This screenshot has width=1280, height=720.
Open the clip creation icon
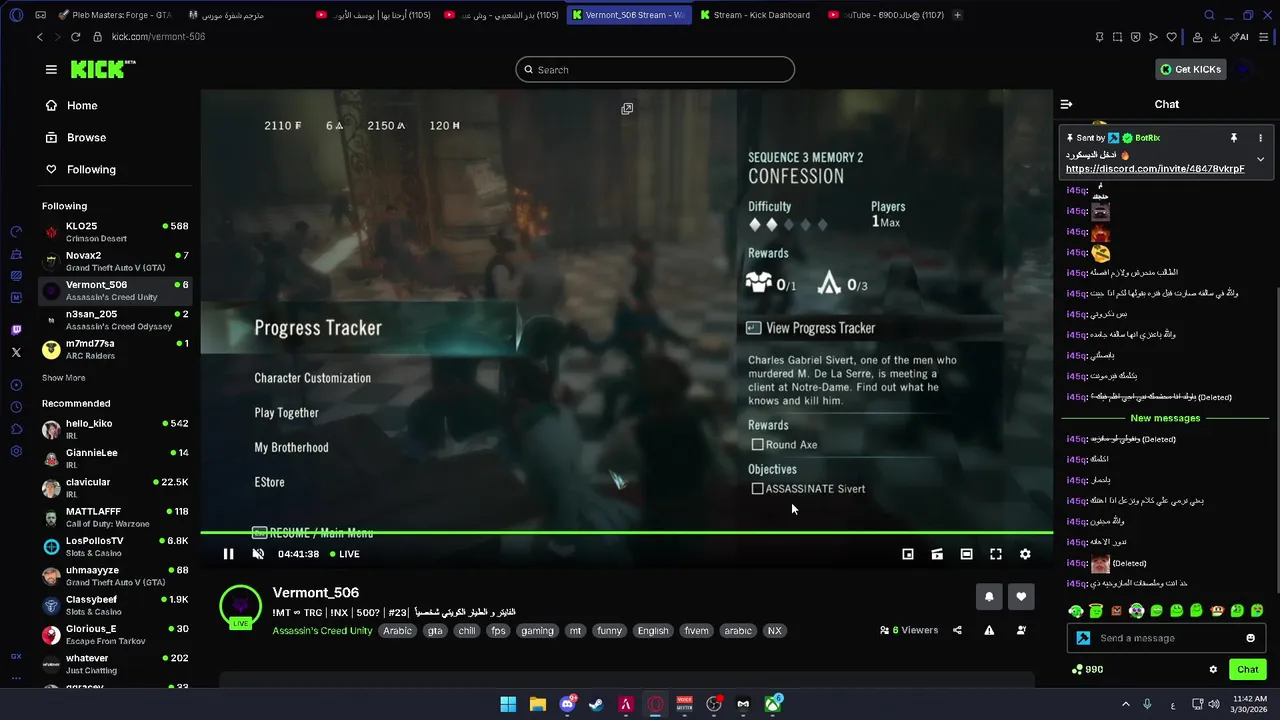pos(937,554)
